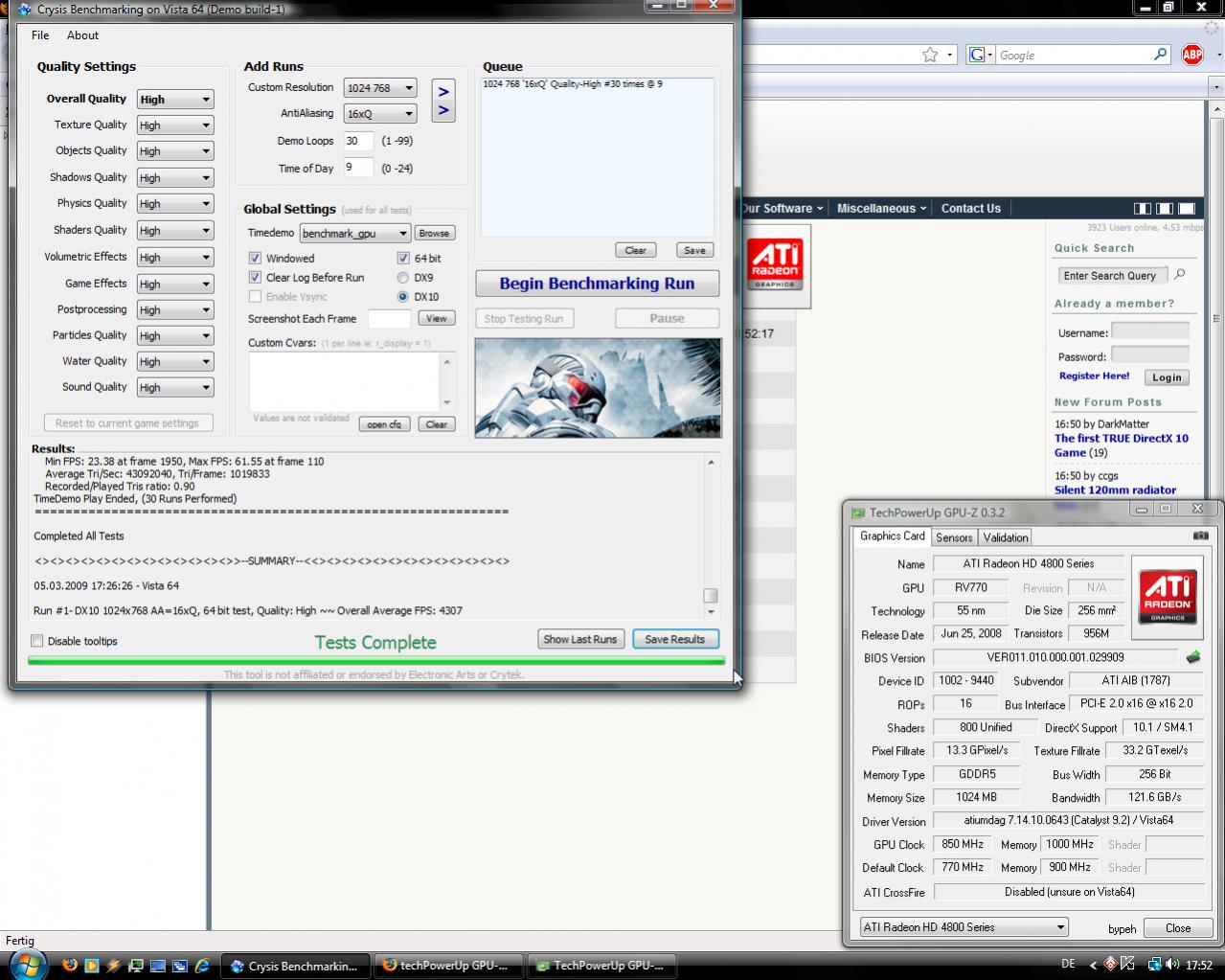Click the Demo Loops input field
Screen dimensions: 1225x980
pyautogui.click(x=358, y=141)
